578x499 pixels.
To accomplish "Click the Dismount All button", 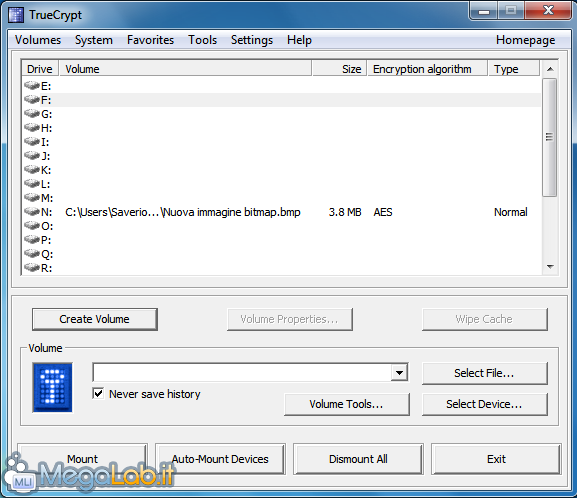I will 358,459.
